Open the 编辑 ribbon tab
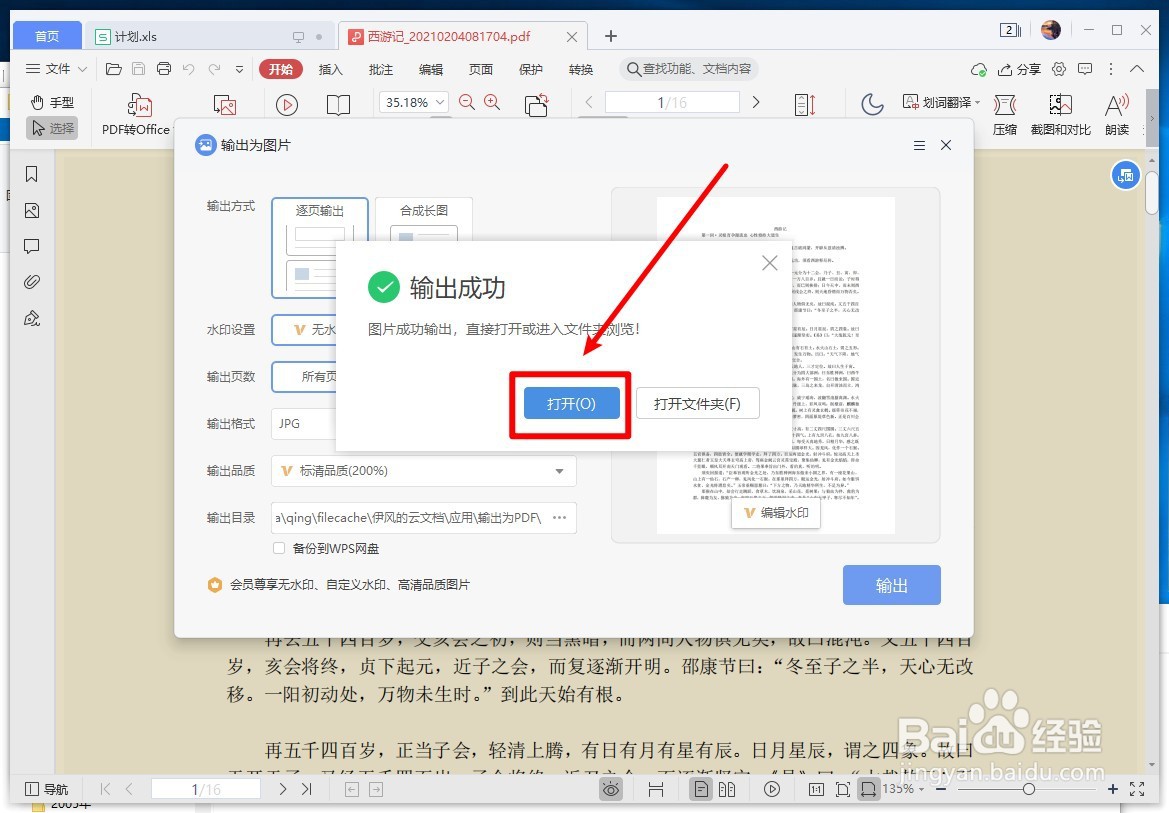Screen dimensions: 1169x813 click(431, 69)
